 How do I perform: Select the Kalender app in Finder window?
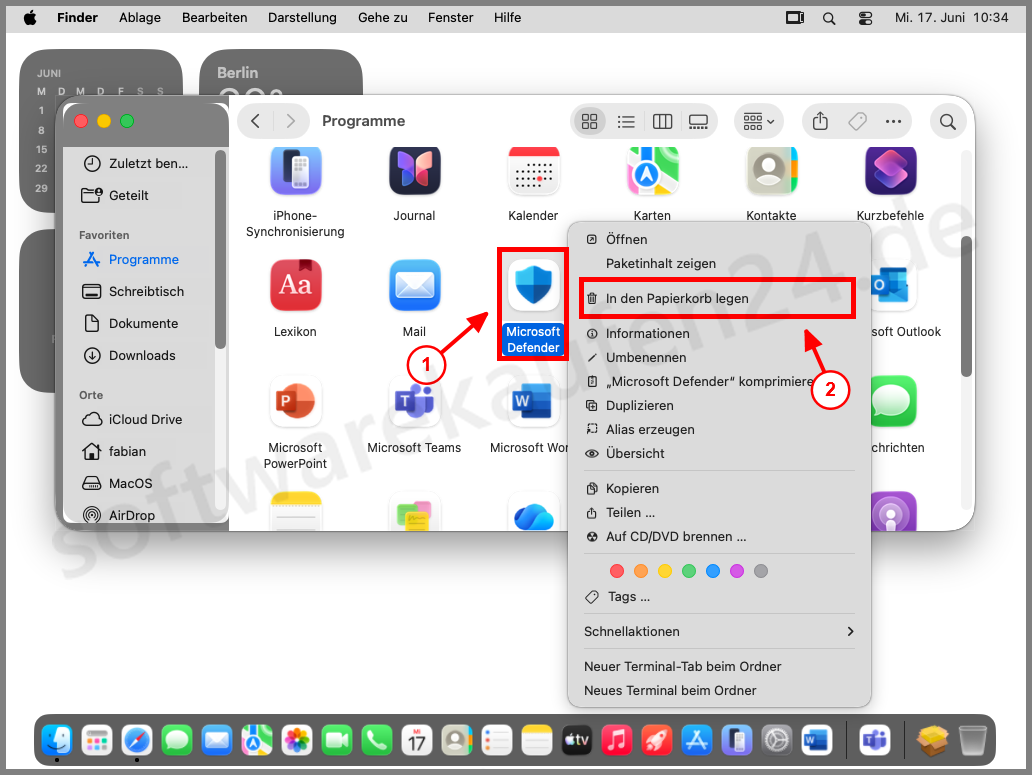coord(533,171)
